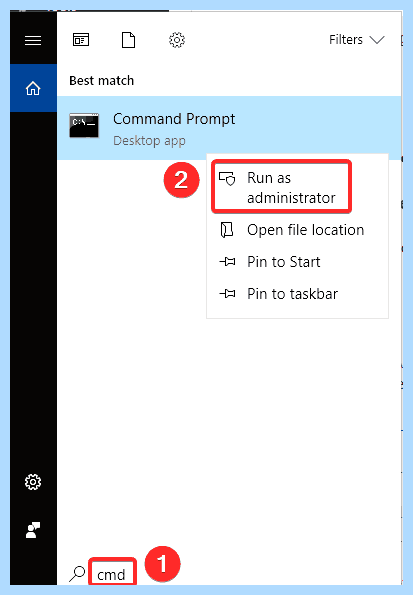Screen dimensions: 413x595
Task: Select Pin to taskbar
Action: coord(297,294)
